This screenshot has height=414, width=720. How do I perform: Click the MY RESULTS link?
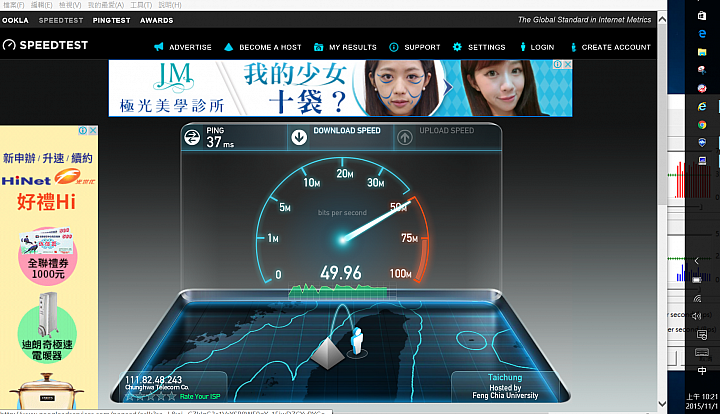coord(353,47)
